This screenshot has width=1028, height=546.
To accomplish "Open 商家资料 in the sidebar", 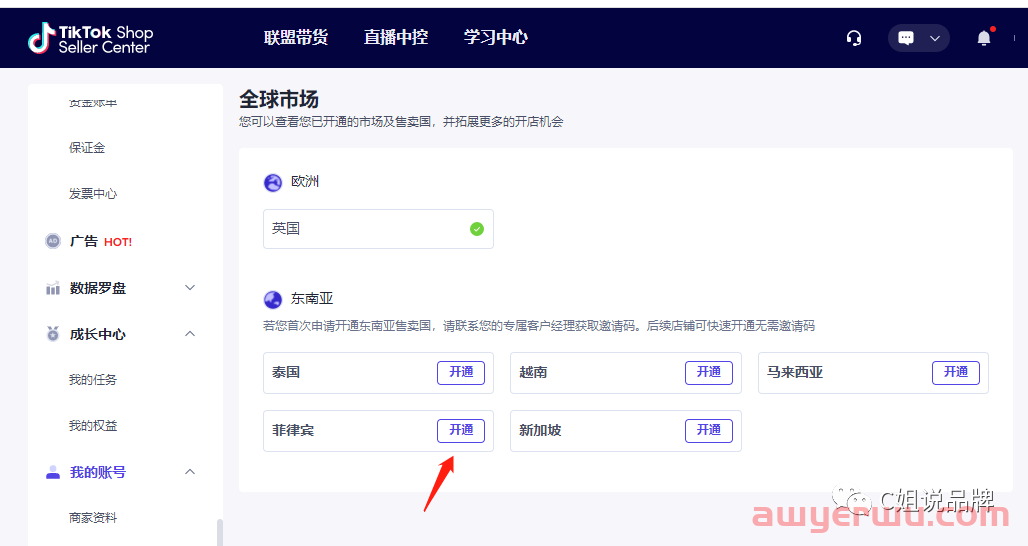I will click(93, 518).
